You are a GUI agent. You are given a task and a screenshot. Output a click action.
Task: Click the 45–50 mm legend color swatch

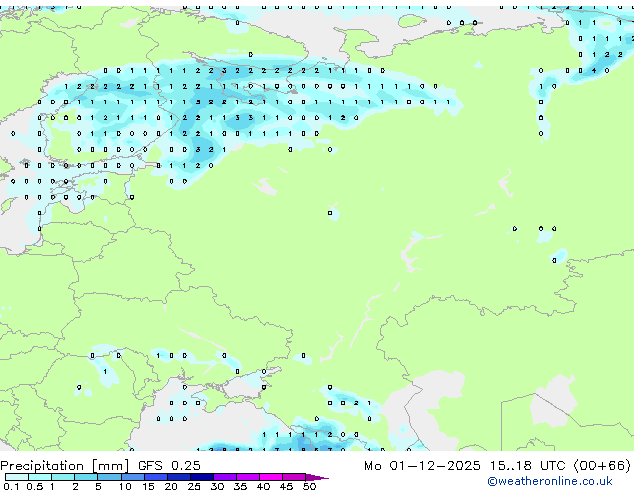294,477
